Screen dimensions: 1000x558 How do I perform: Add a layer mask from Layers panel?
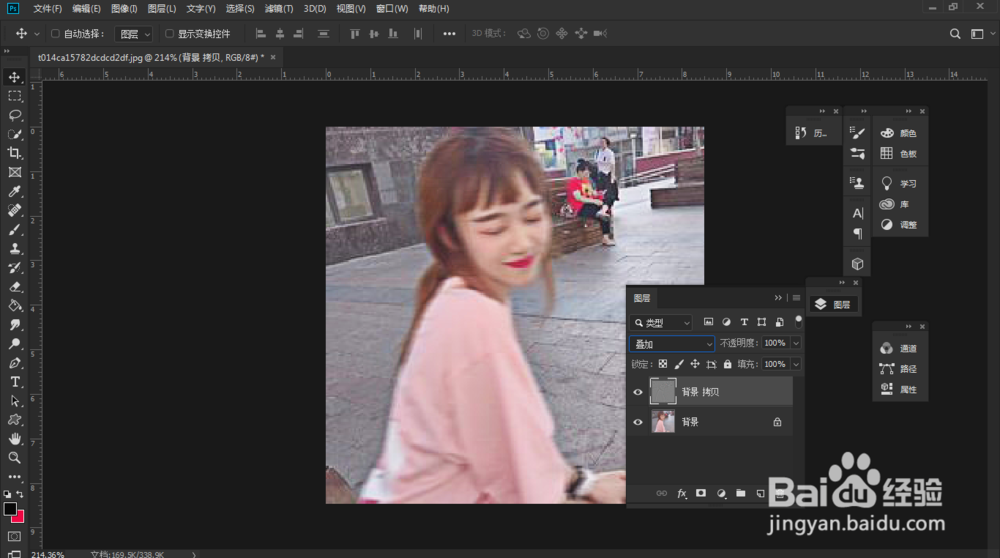point(701,493)
